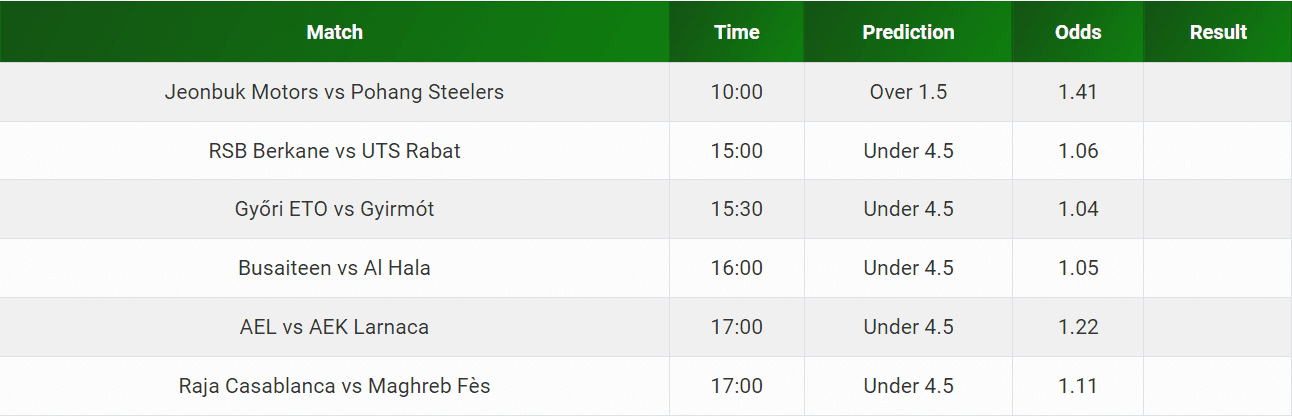
Task: Click odds value 1.11
Action: pyautogui.click(x=1078, y=386)
